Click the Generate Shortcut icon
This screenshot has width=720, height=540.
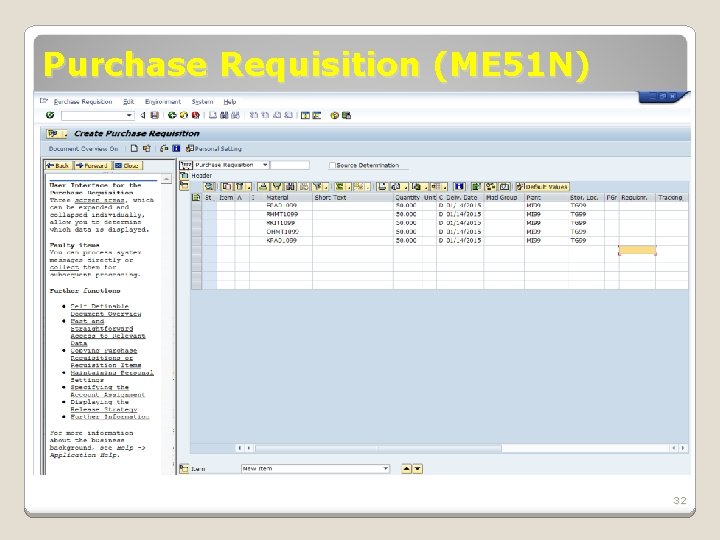pos(317,115)
